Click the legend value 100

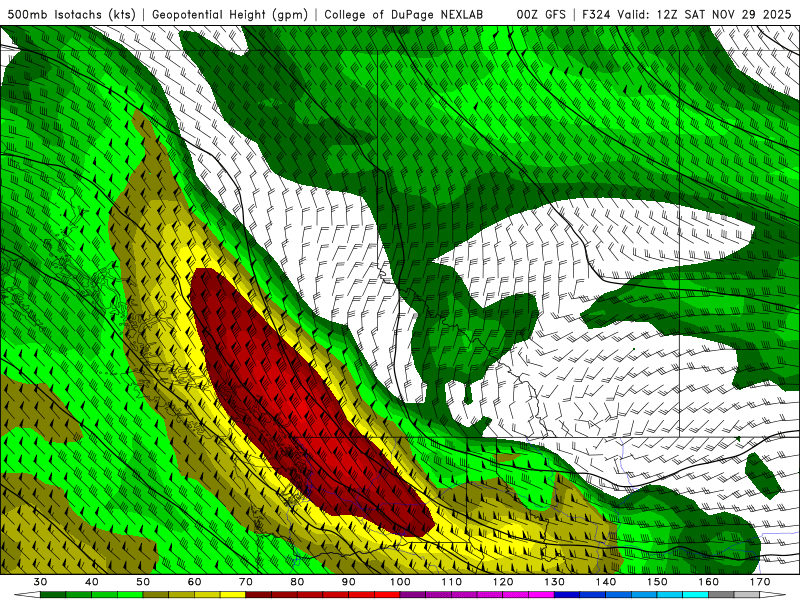(x=400, y=582)
